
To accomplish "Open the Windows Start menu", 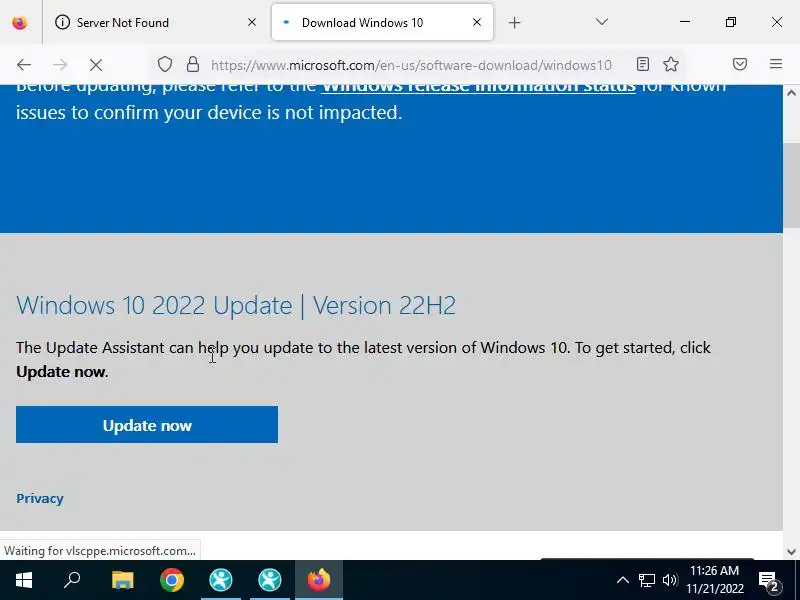I will 23,580.
